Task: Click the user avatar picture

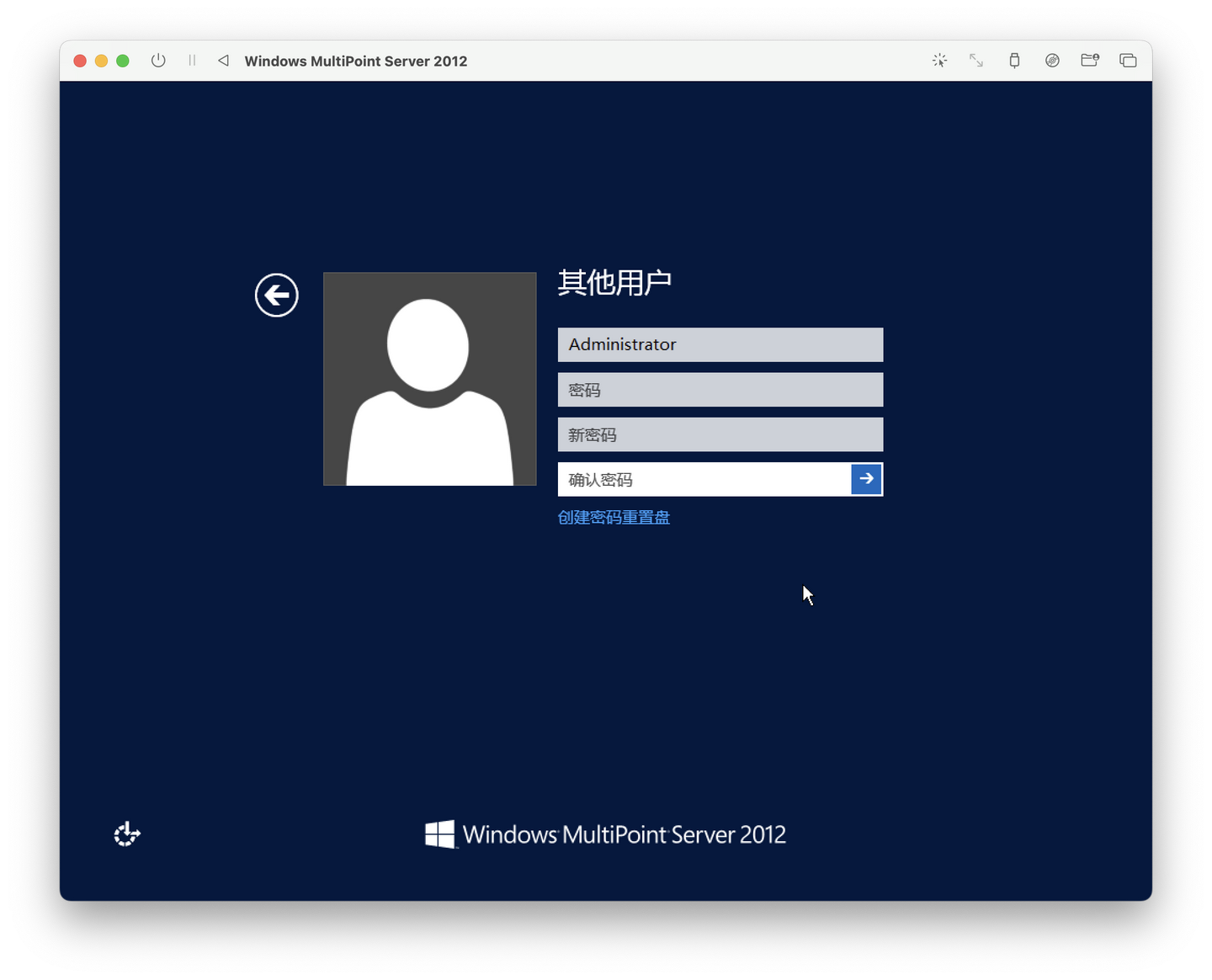Action: (430, 379)
